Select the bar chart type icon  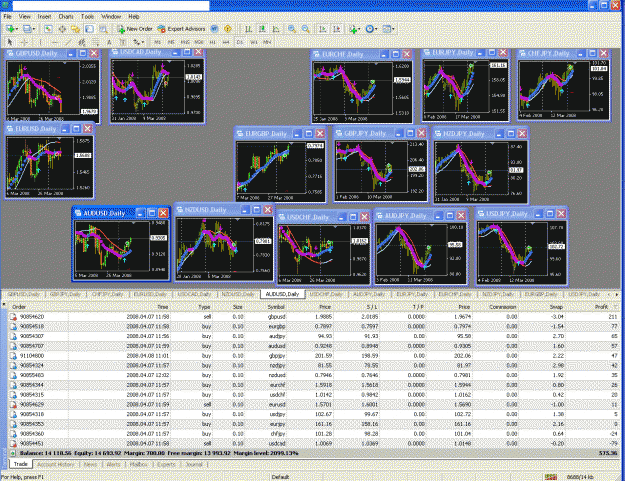tap(248, 29)
